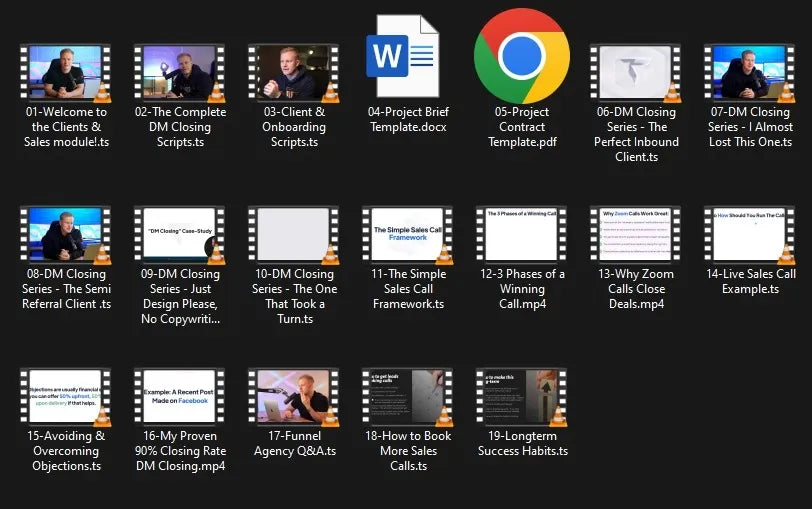Click the 14-Live Sales Call Example.ts file
Image resolution: width=812 pixels, height=509 pixels.
point(749,235)
